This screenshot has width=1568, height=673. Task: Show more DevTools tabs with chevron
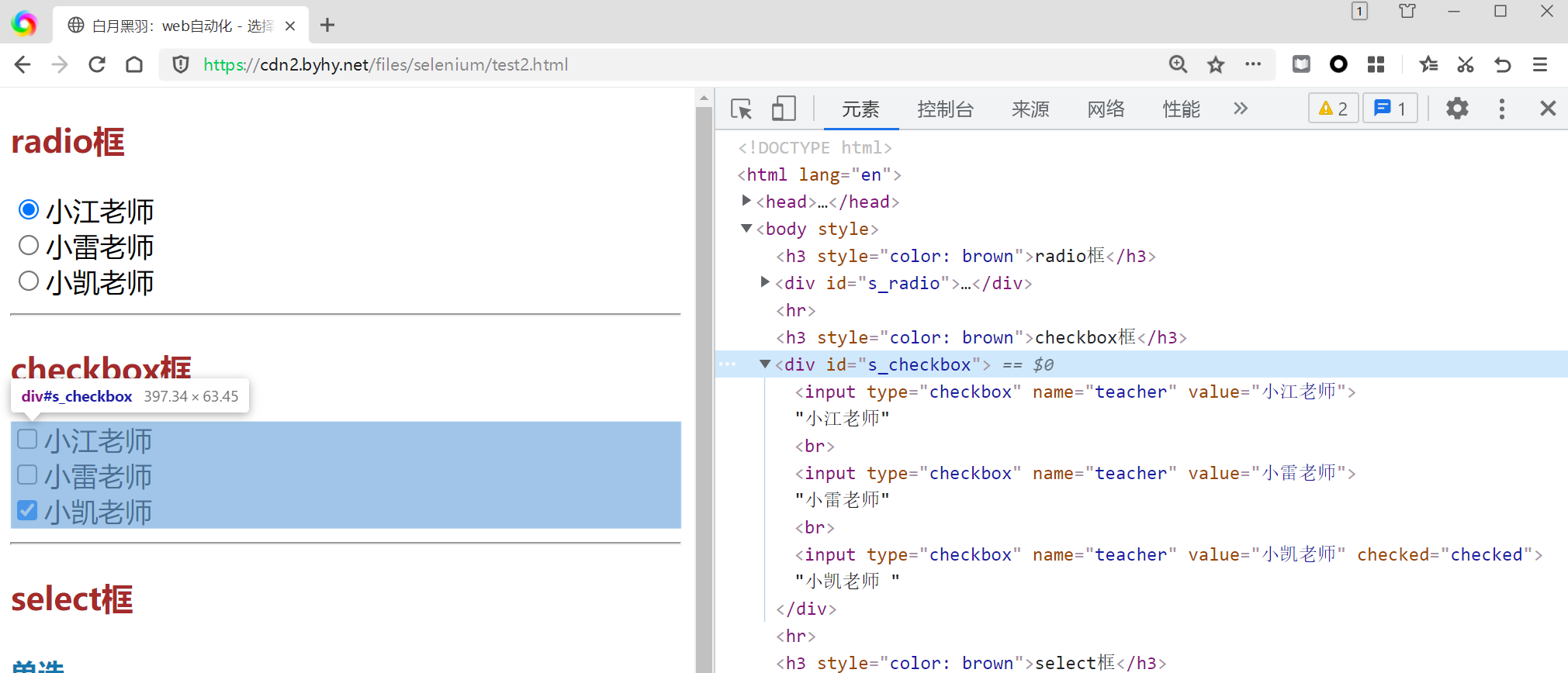tap(1241, 109)
